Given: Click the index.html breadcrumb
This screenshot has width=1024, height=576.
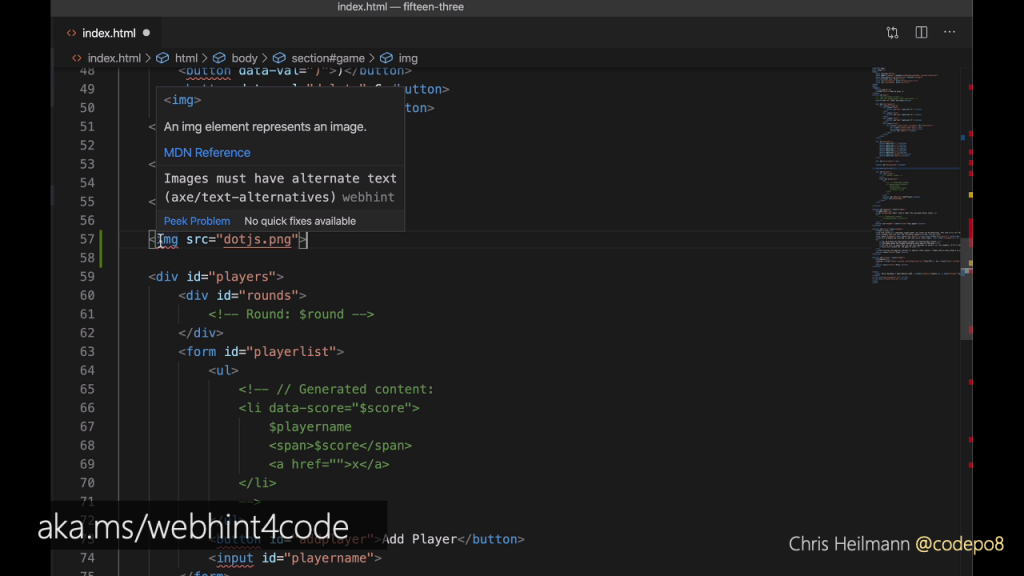Looking at the screenshot, I should click(x=114, y=58).
